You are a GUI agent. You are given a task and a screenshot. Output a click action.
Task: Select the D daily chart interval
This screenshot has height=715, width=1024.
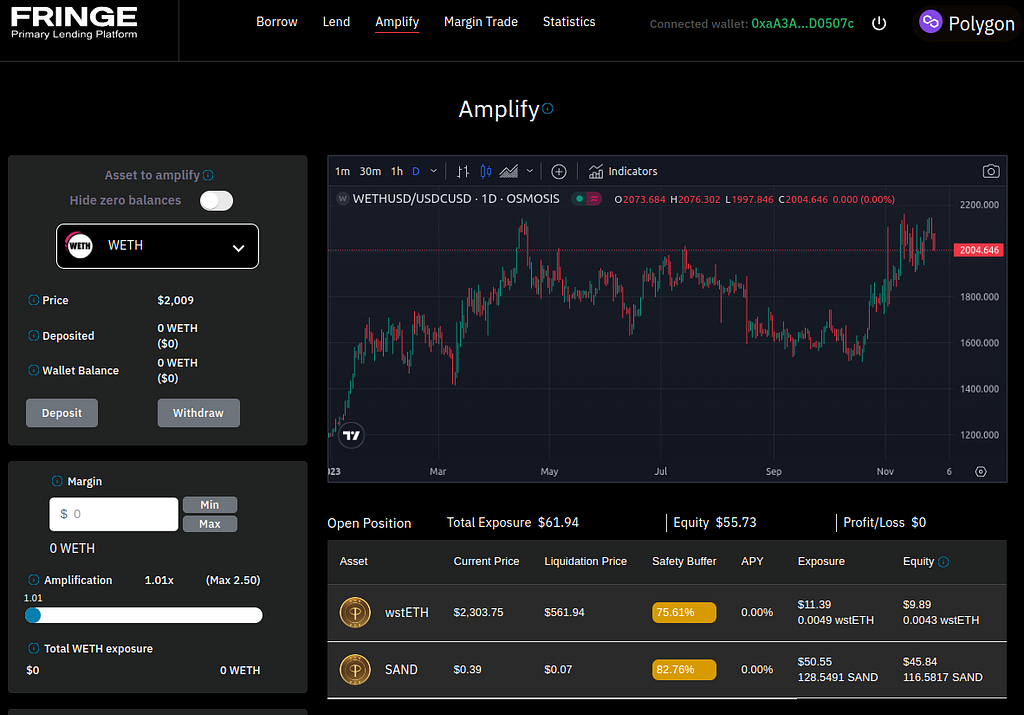[416, 171]
